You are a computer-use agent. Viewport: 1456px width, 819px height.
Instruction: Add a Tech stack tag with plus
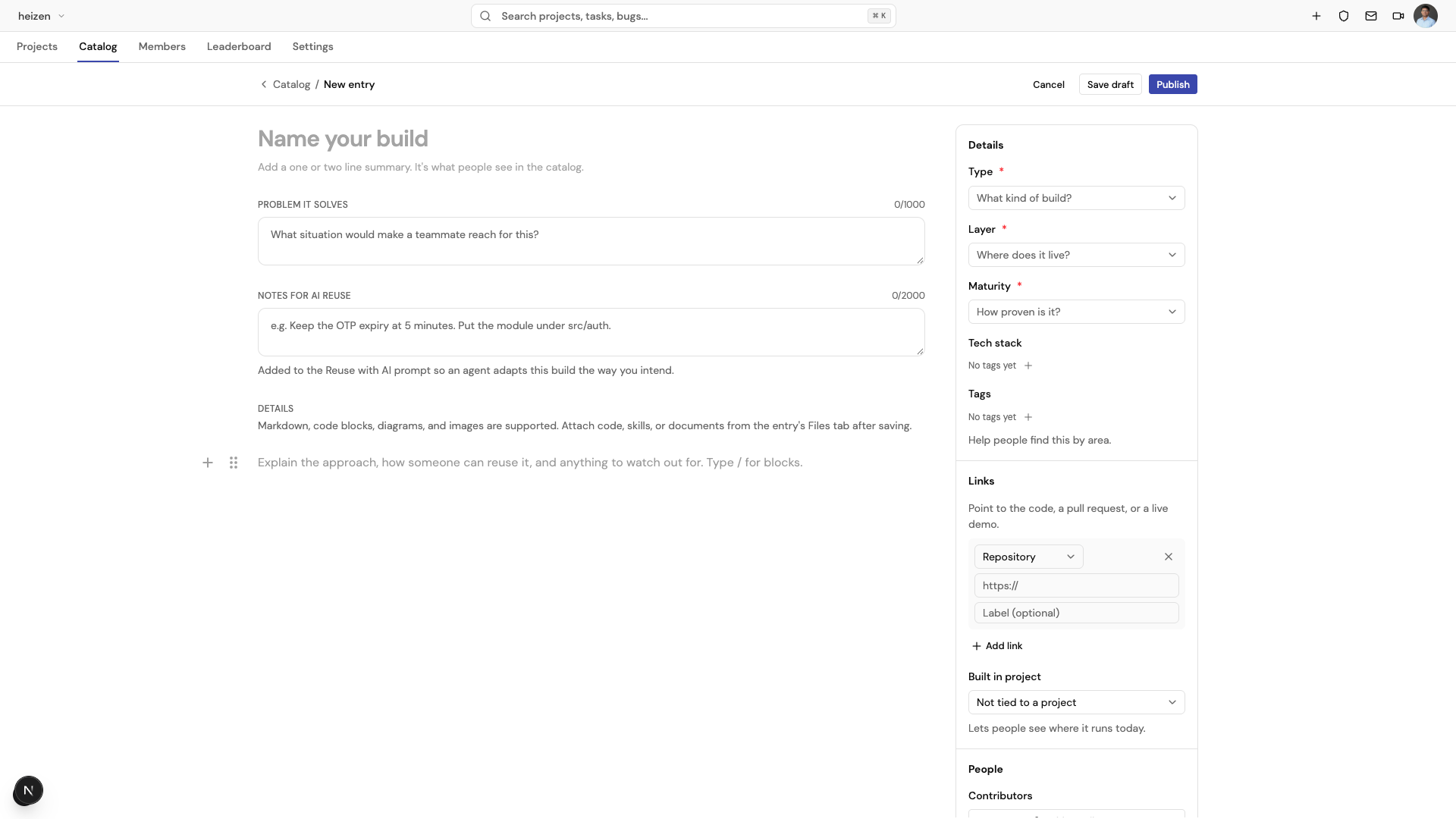1028,366
